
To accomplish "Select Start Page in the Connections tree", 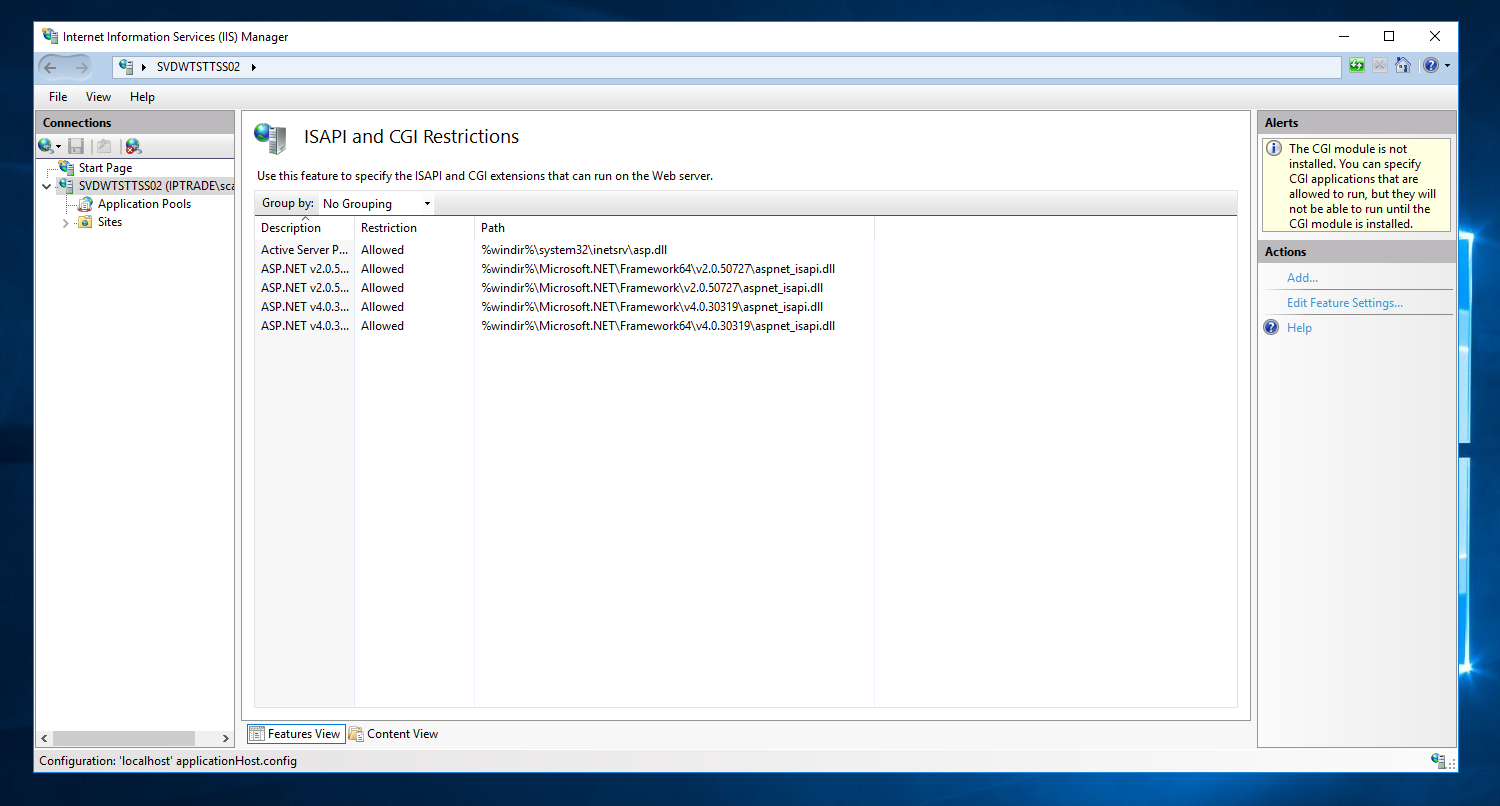I will click(x=105, y=168).
